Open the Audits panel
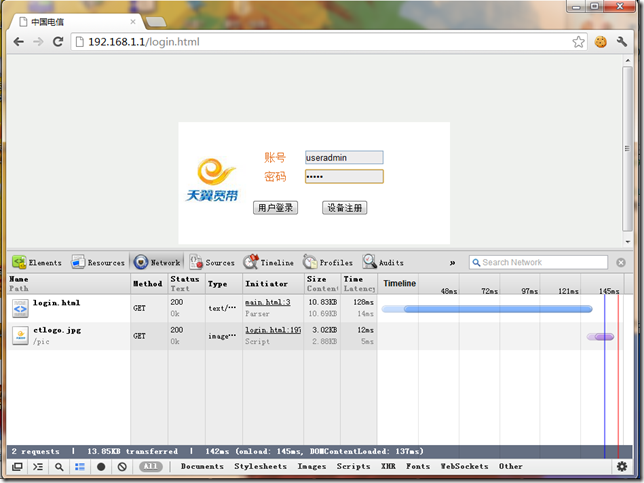 pos(383,262)
